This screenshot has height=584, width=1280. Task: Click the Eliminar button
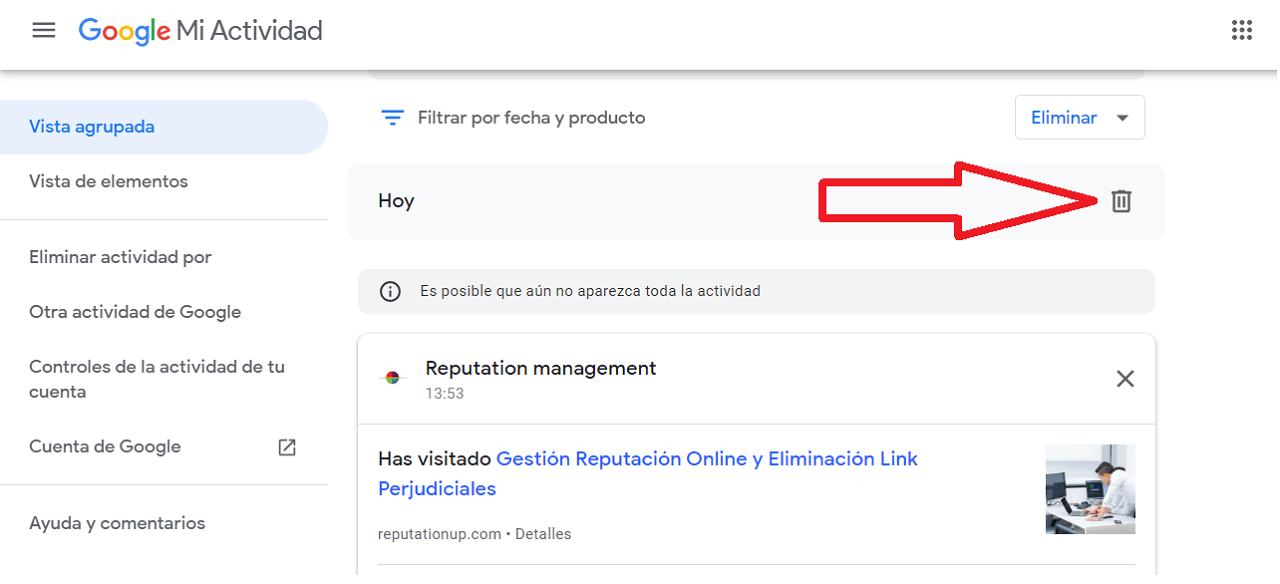(x=1080, y=117)
